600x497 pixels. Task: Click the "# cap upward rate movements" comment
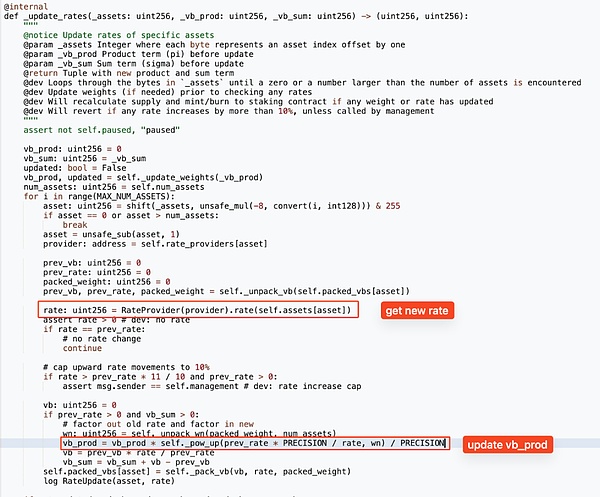126,367
